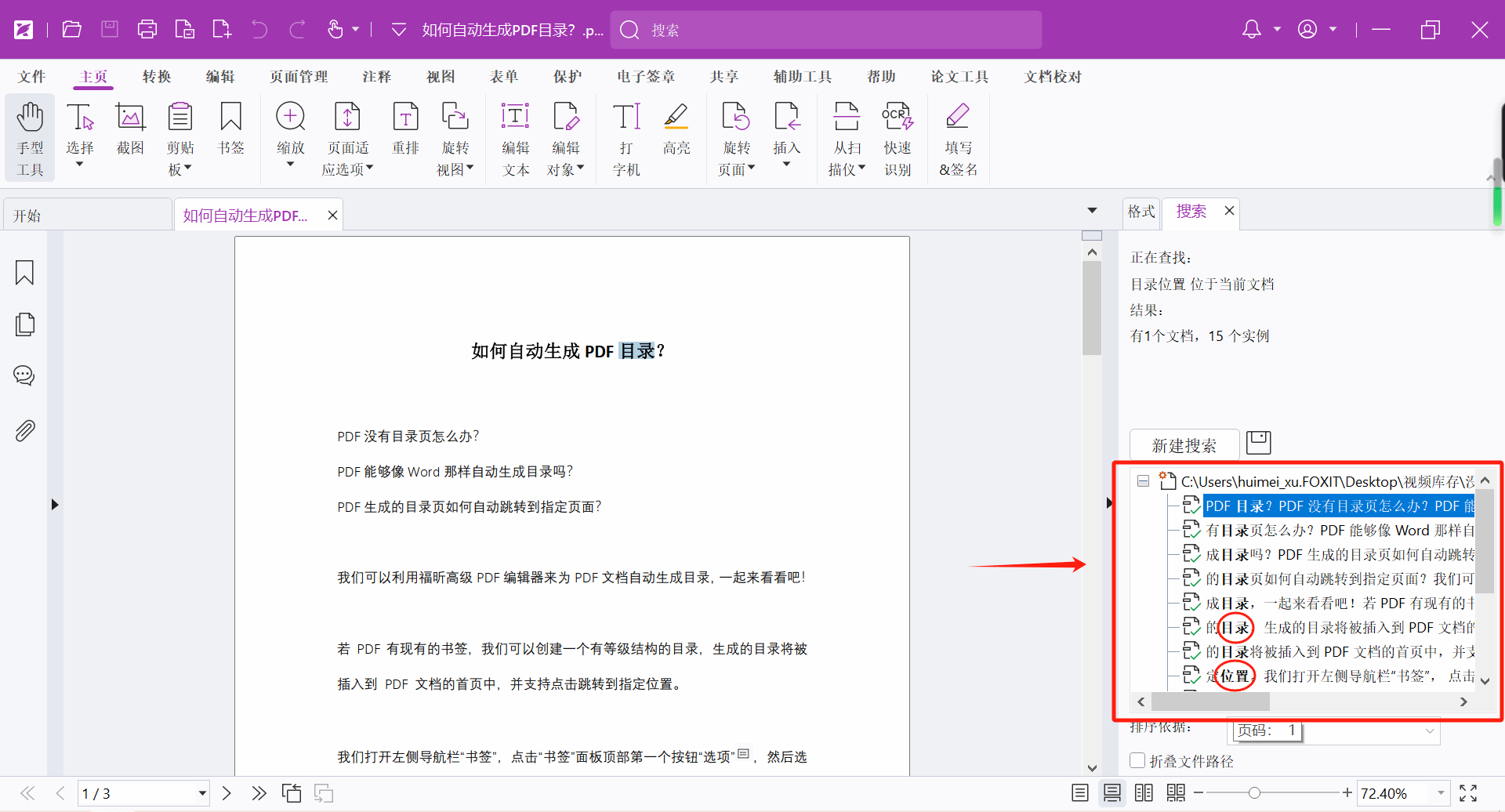
Task: Click the New Search (新建搜索) button
Action: pyautogui.click(x=1184, y=445)
